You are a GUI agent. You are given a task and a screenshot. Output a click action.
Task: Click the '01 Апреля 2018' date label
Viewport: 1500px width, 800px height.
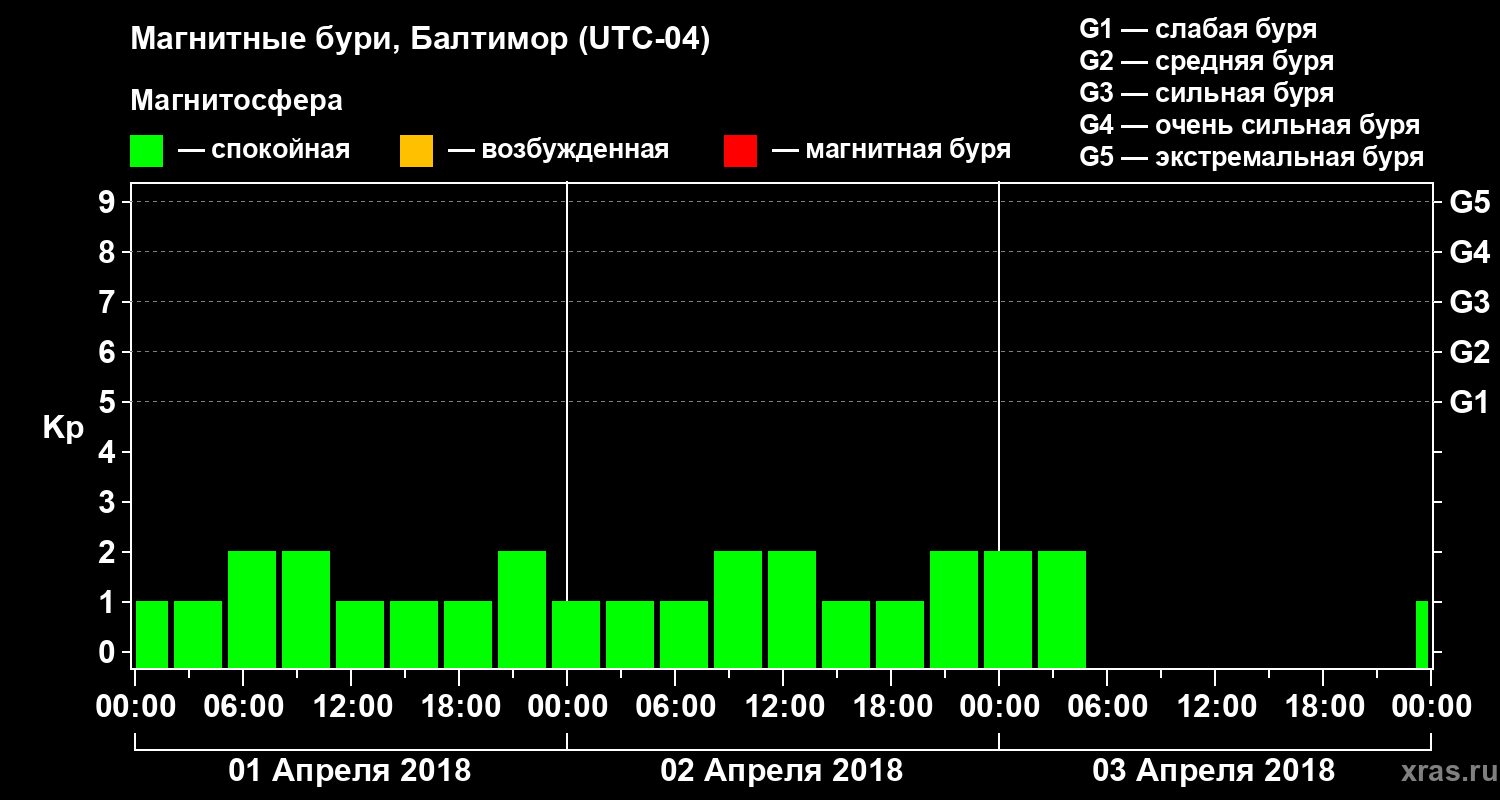[350, 771]
